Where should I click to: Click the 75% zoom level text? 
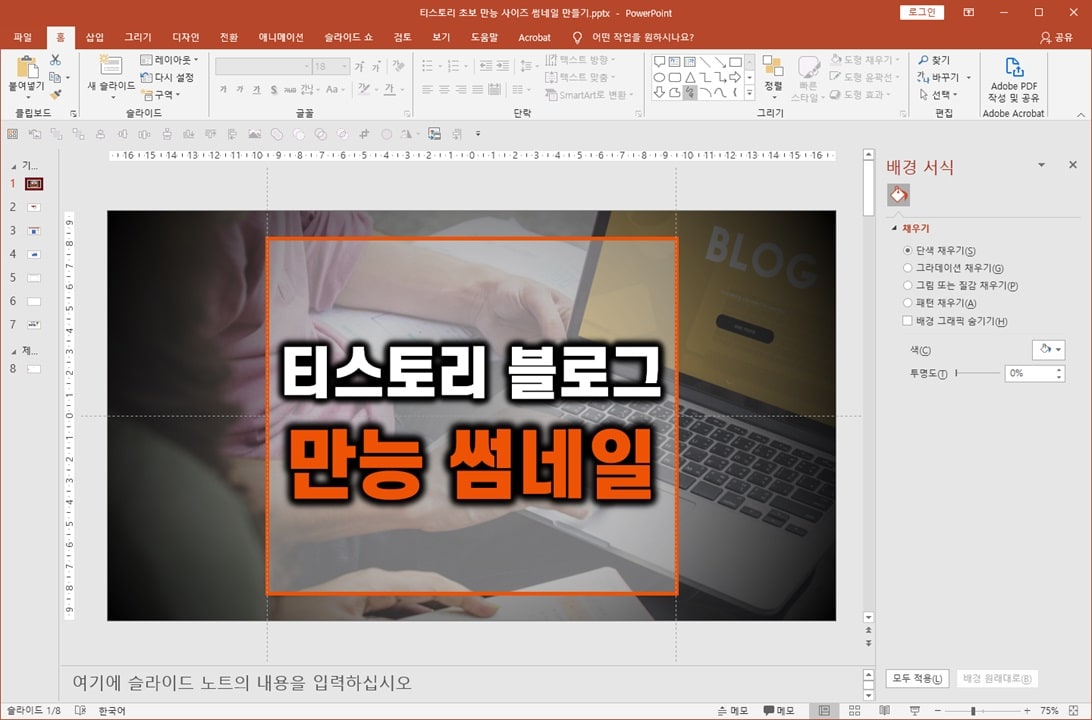coord(1050,710)
